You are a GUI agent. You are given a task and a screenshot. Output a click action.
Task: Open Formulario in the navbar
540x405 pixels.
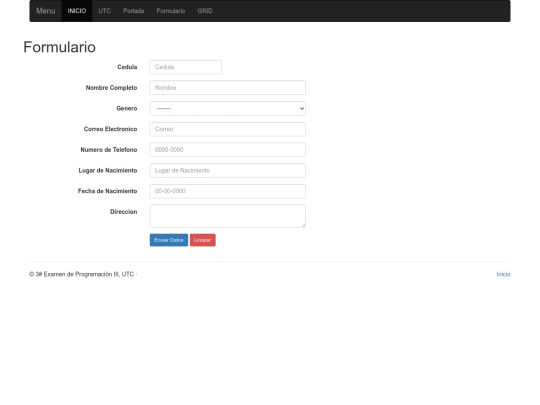tap(171, 11)
